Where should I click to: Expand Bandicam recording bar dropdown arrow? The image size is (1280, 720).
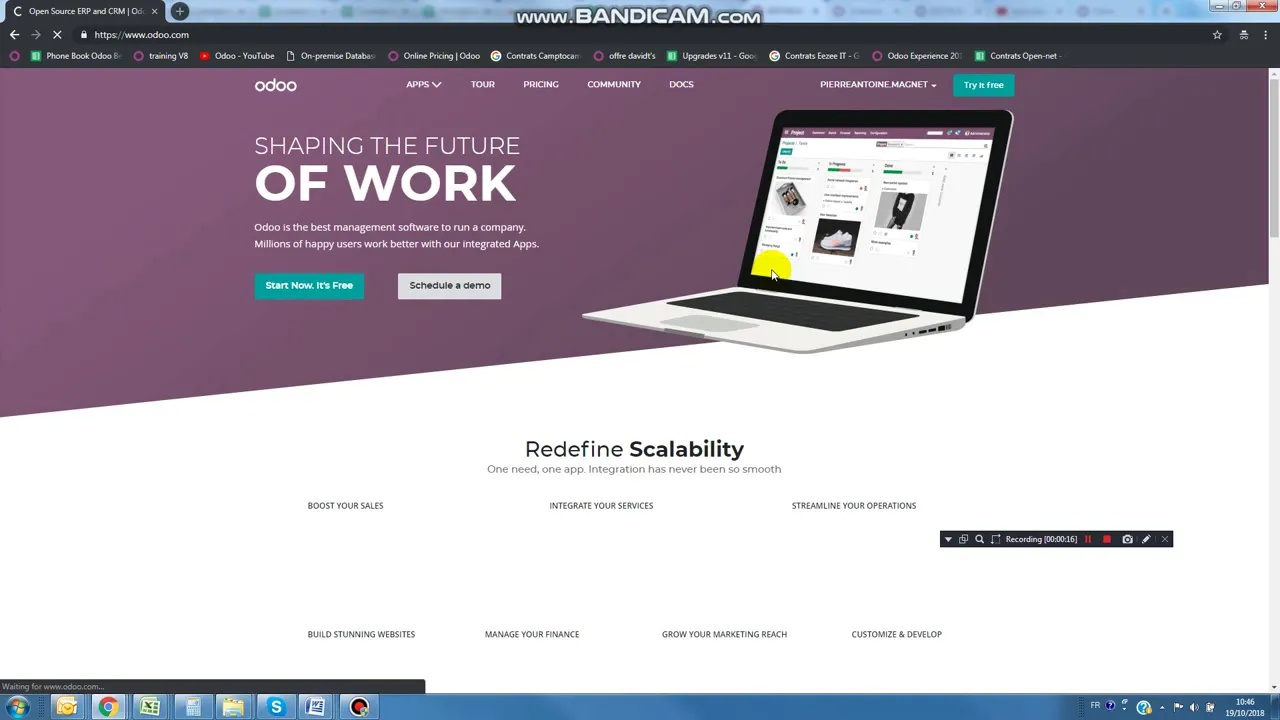tap(948, 539)
